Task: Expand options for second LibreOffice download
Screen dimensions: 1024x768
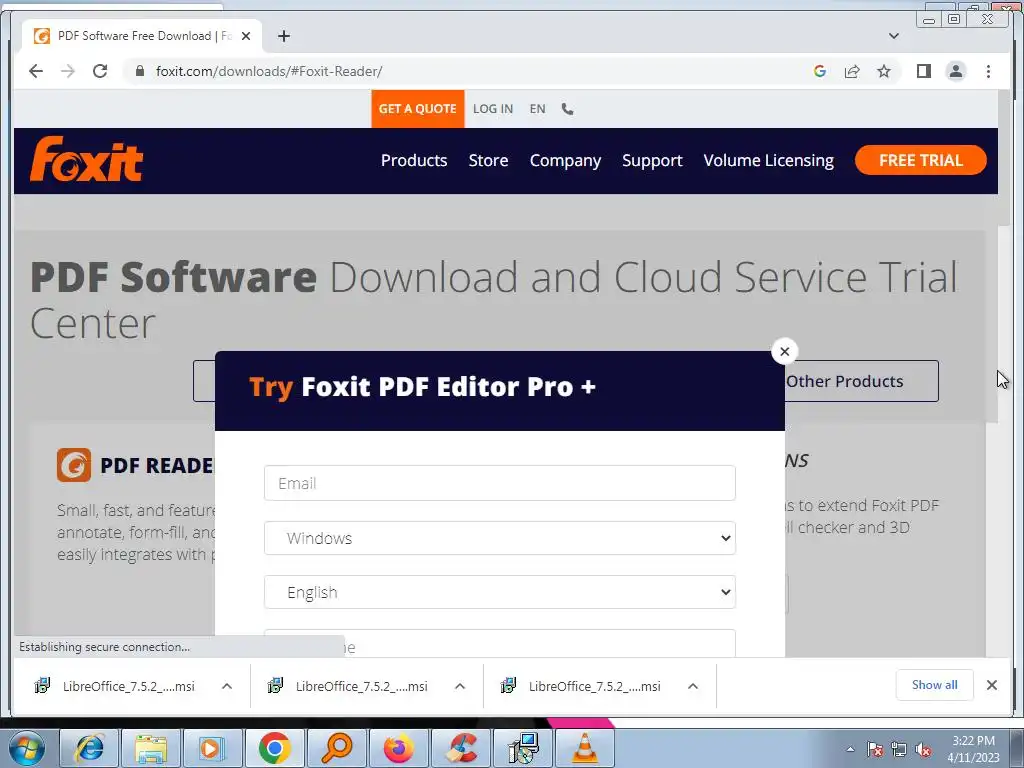Action: point(460,686)
